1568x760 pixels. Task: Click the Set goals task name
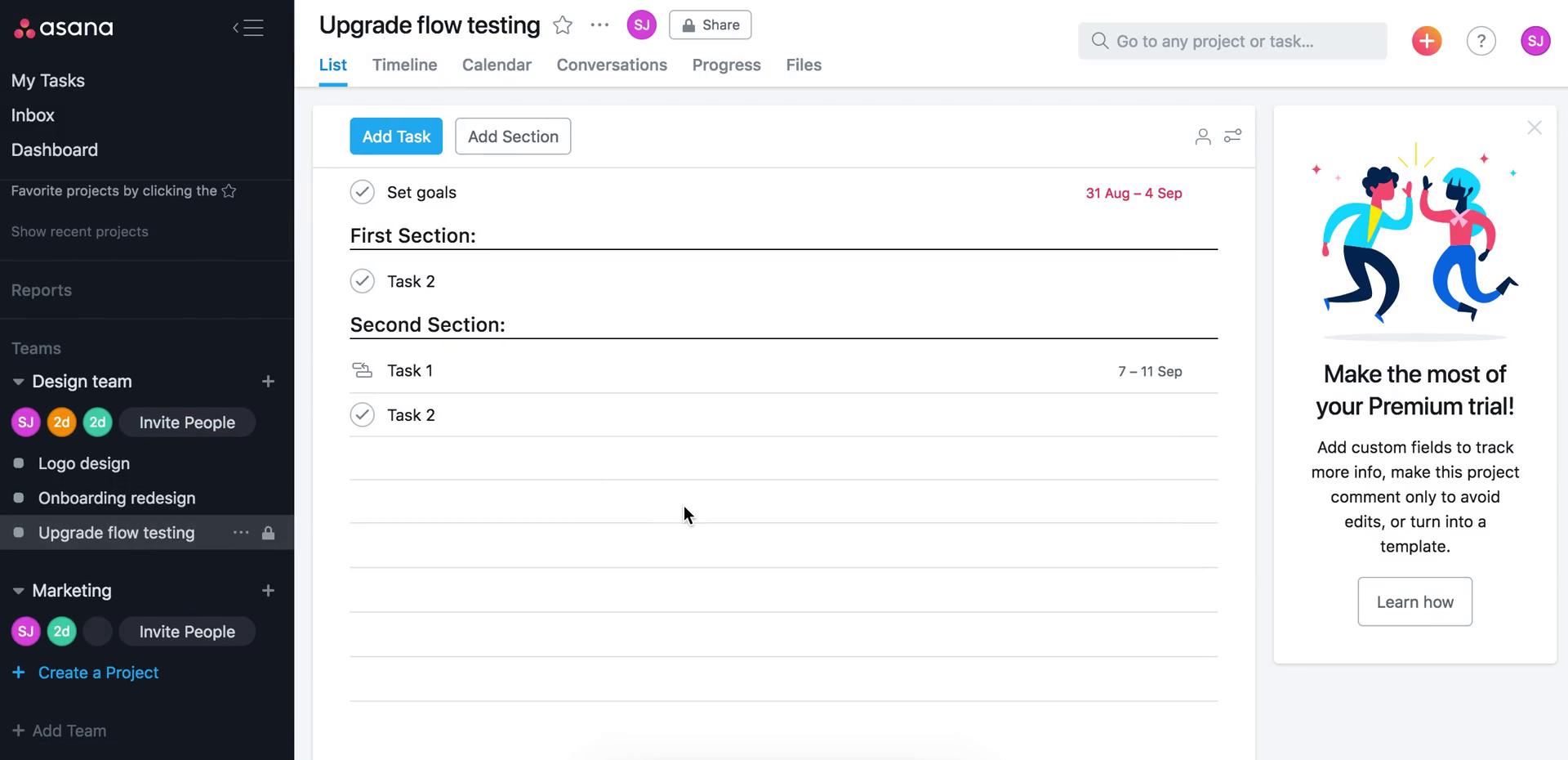click(x=421, y=192)
